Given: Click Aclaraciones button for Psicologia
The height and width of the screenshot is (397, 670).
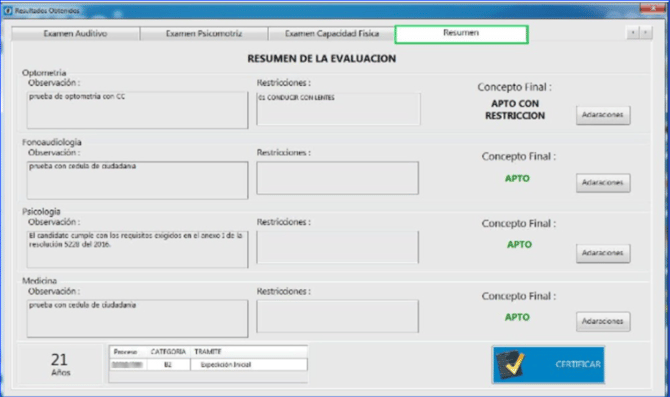Looking at the screenshot, I should pyautogui.click(x=603, y=253).
